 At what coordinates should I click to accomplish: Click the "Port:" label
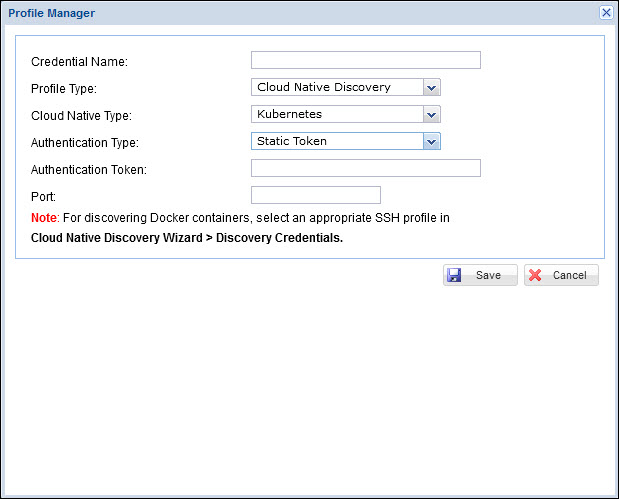(x=43, y=197)
